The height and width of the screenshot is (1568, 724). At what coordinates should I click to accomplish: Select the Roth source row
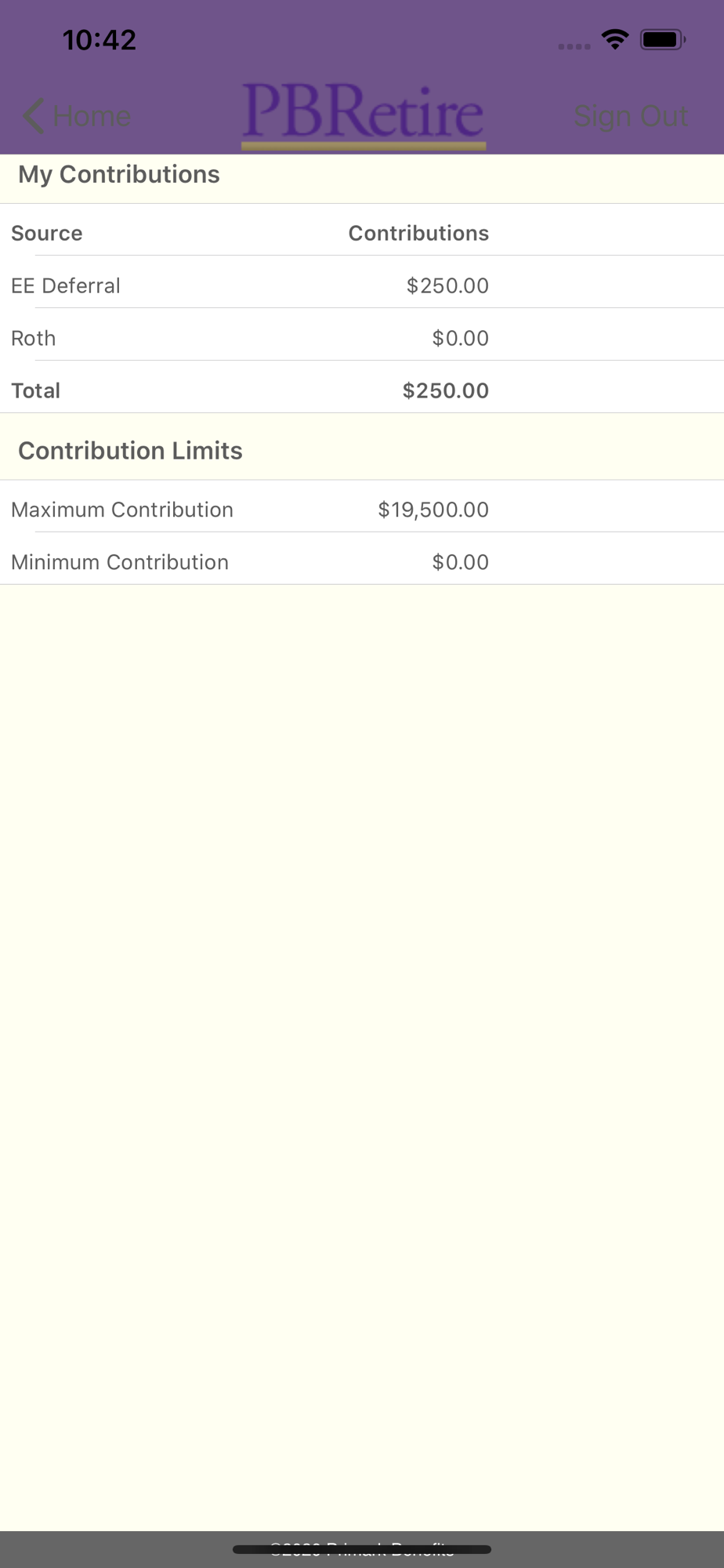(362, 338)
